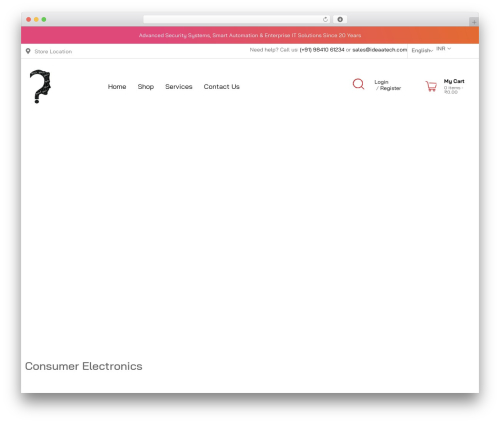Maximize window with green button

[44, 19]
